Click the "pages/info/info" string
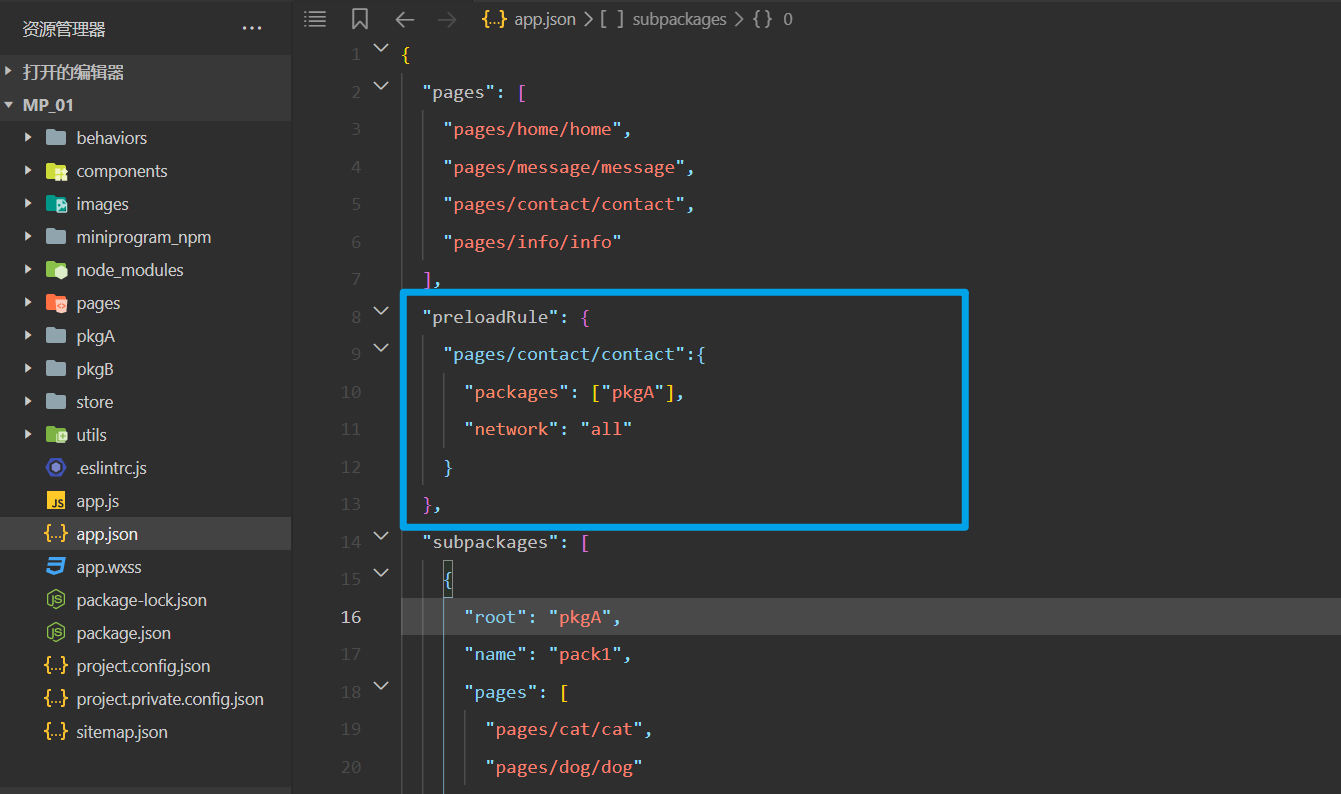1341x794 pixels. (x=533, y=242)
